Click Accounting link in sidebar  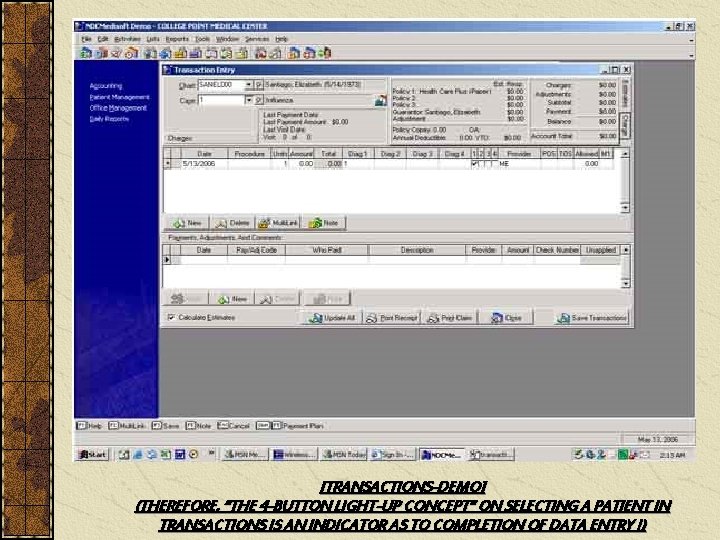point(106,86)
